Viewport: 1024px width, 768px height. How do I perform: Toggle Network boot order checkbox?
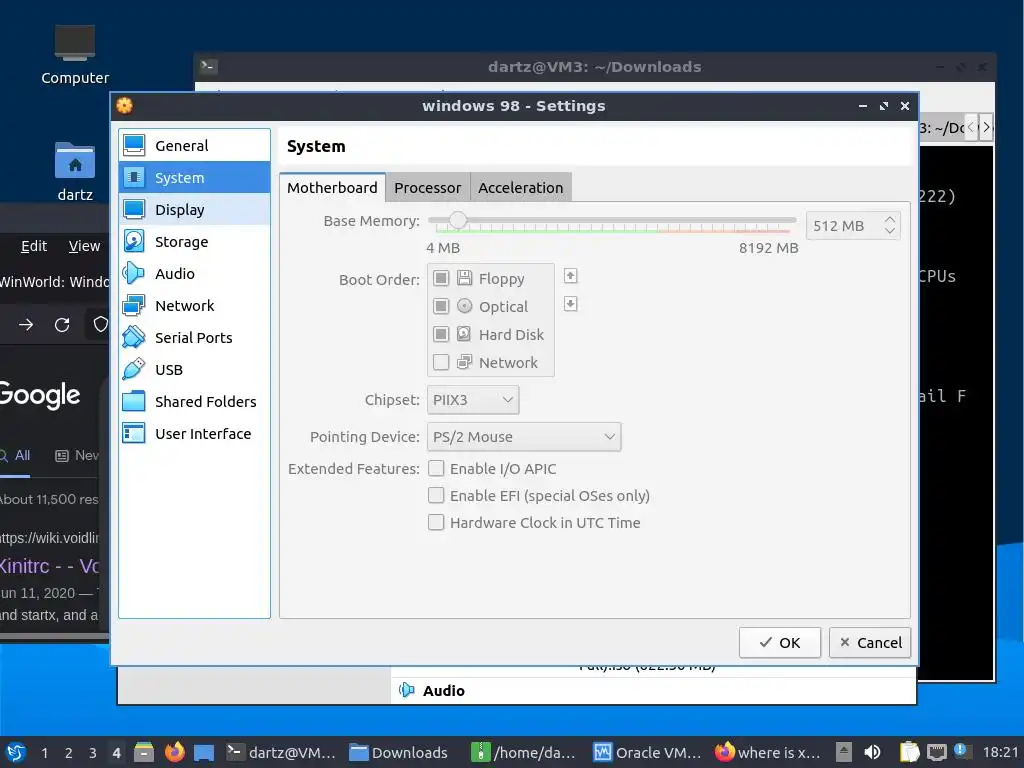(441, 362)
